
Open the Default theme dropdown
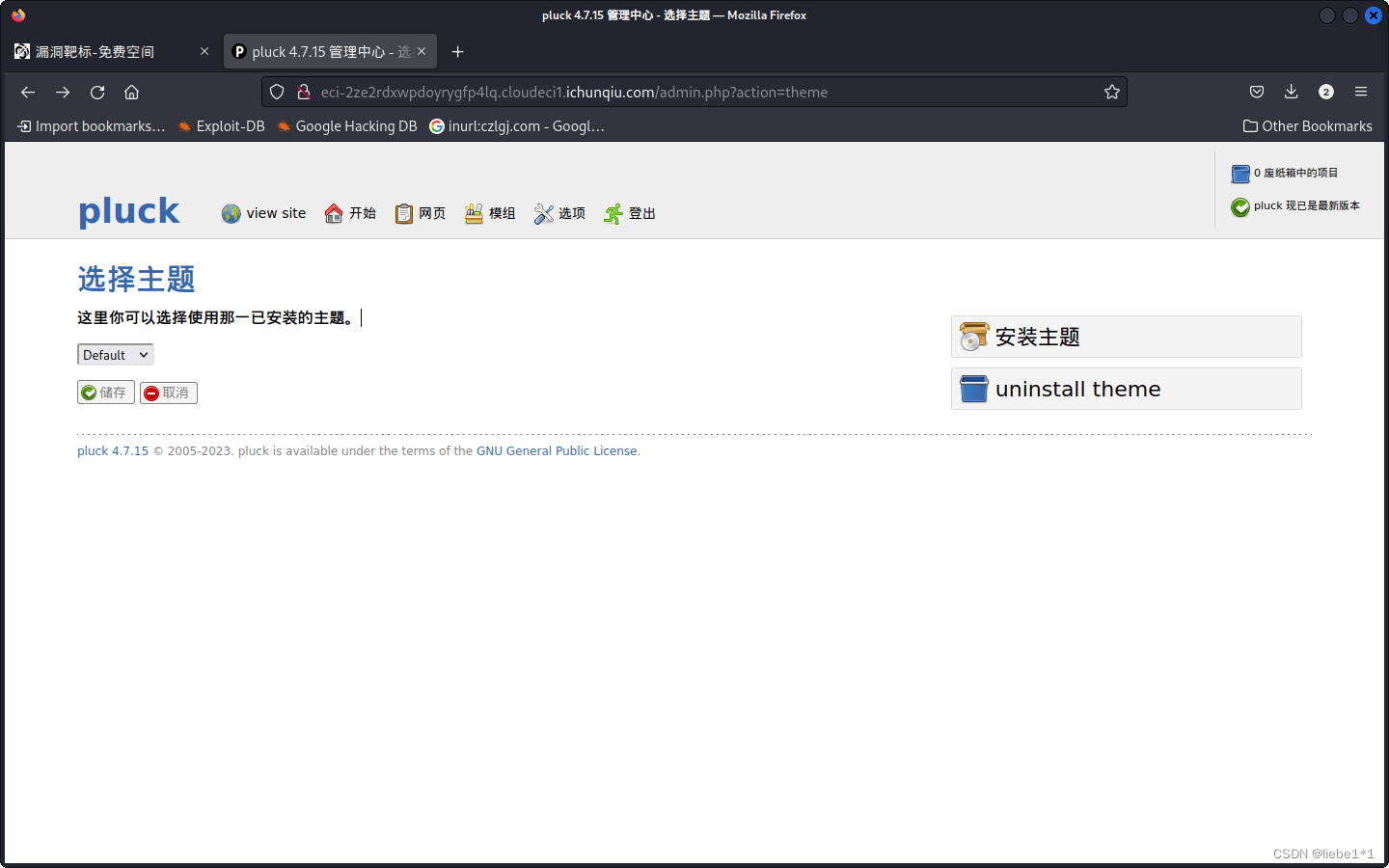pos(115,354)
